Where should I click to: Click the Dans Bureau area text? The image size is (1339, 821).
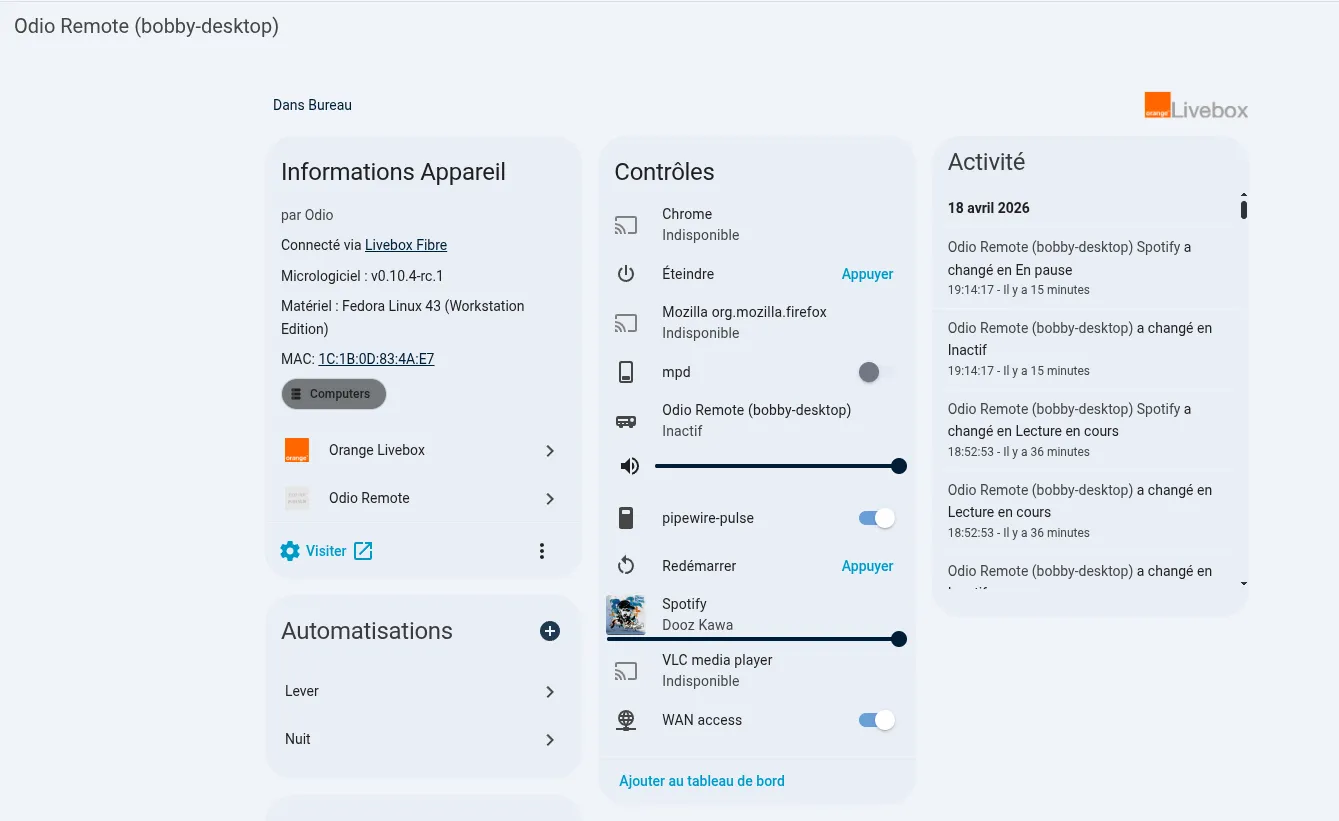point(312,105)
